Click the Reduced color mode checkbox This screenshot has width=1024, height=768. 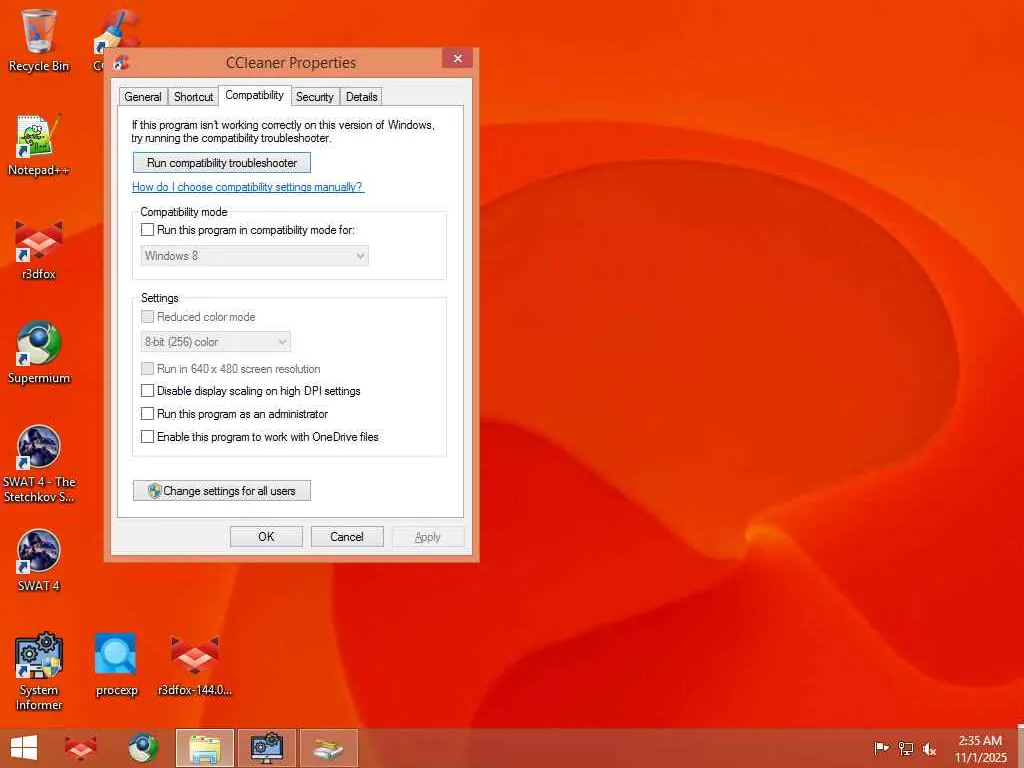click(x=148, y=317)
